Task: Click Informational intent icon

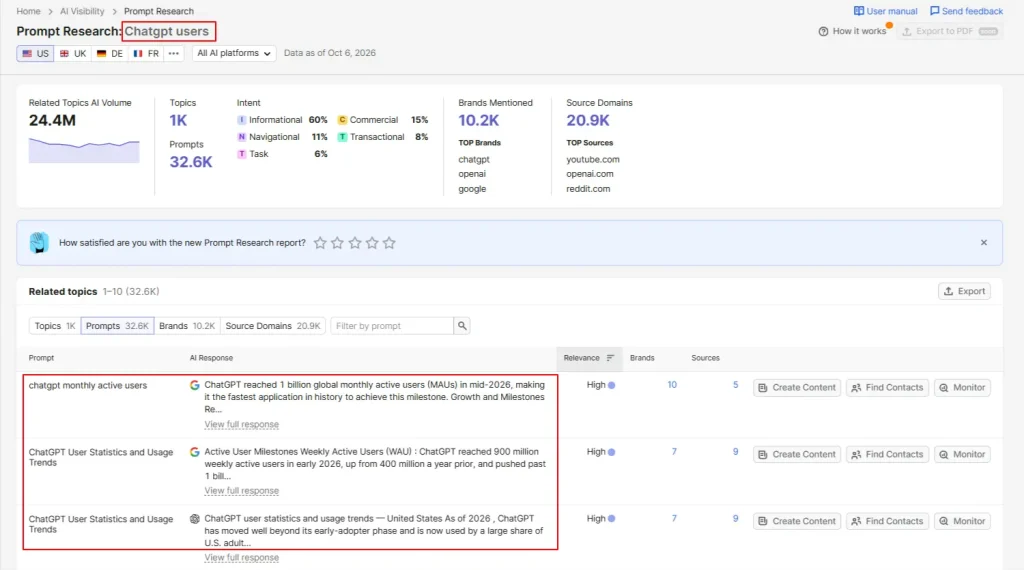Action: 242,120
